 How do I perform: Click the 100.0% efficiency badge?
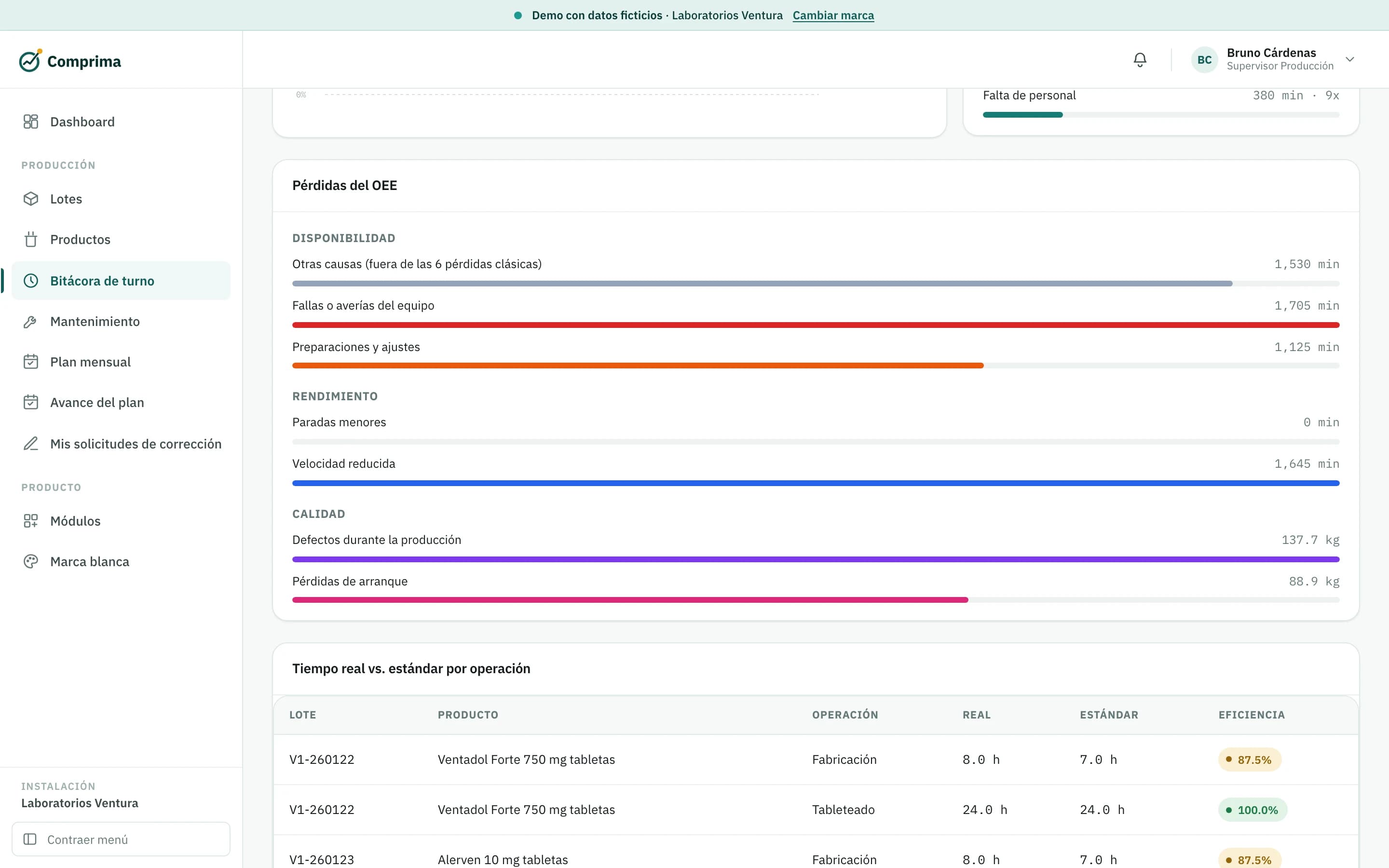click(1253, 810)
